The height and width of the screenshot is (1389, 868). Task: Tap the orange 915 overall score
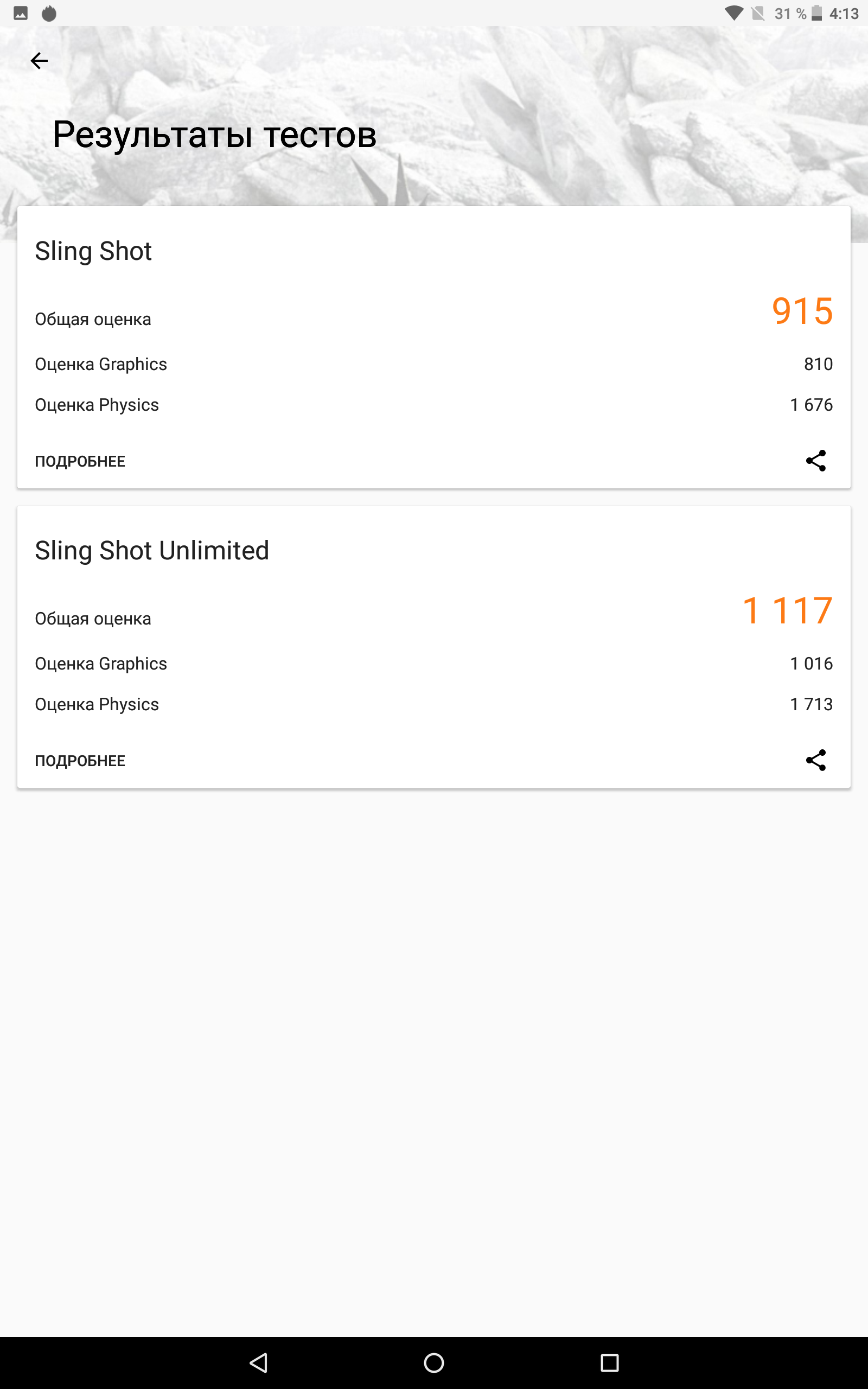801,311
